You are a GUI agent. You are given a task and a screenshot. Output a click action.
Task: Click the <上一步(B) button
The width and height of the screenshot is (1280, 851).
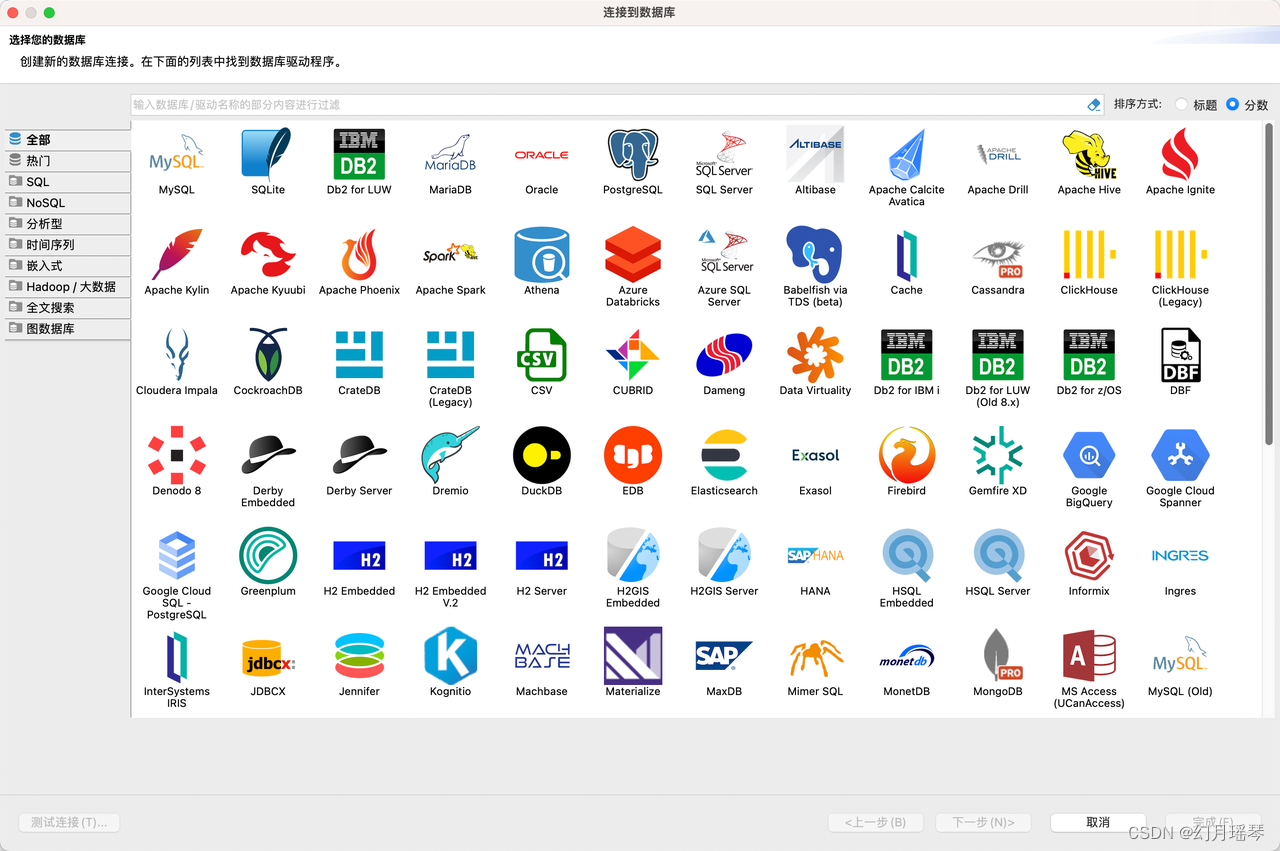coord(875,822)
